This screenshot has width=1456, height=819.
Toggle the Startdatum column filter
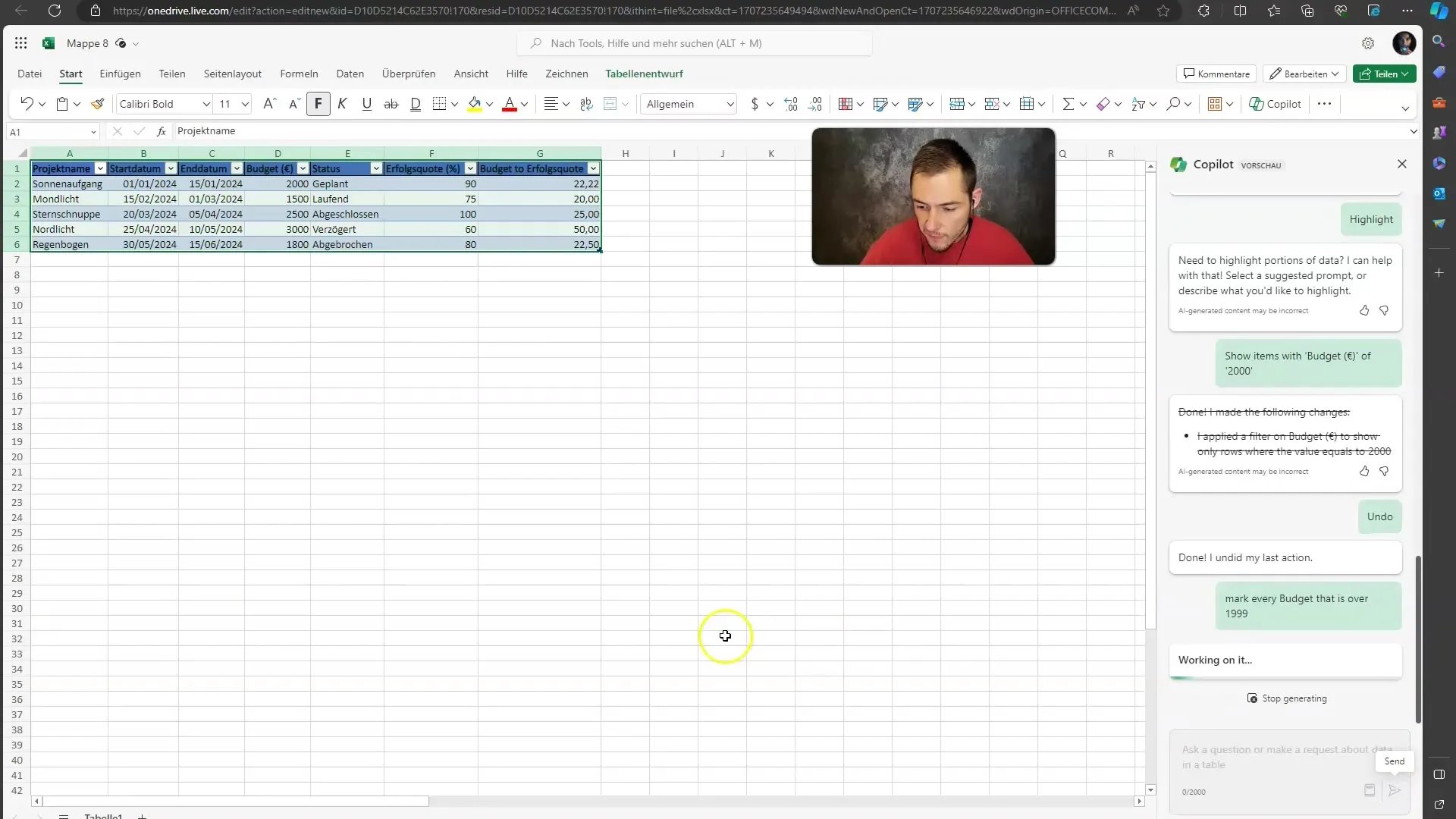pos(171,168)
